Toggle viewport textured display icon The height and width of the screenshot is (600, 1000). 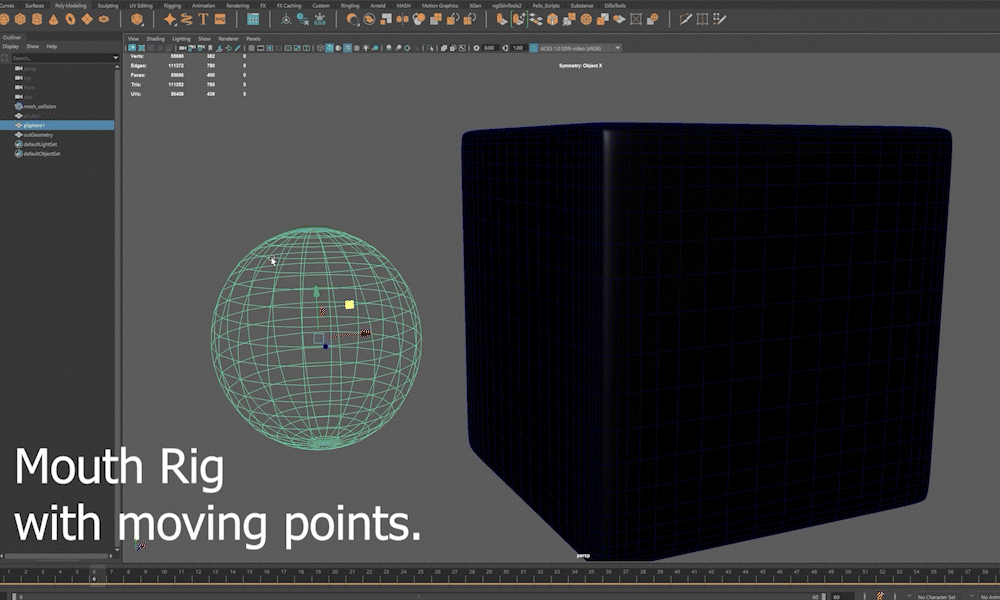(356, 48)
